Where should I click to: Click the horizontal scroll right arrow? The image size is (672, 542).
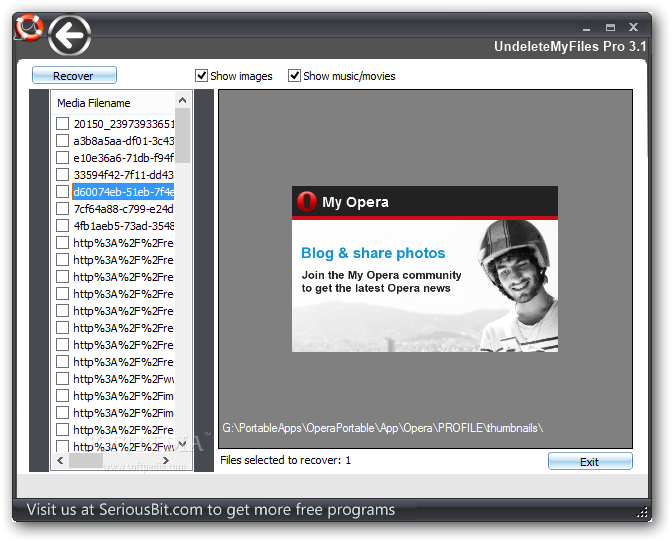pos(166,460)
